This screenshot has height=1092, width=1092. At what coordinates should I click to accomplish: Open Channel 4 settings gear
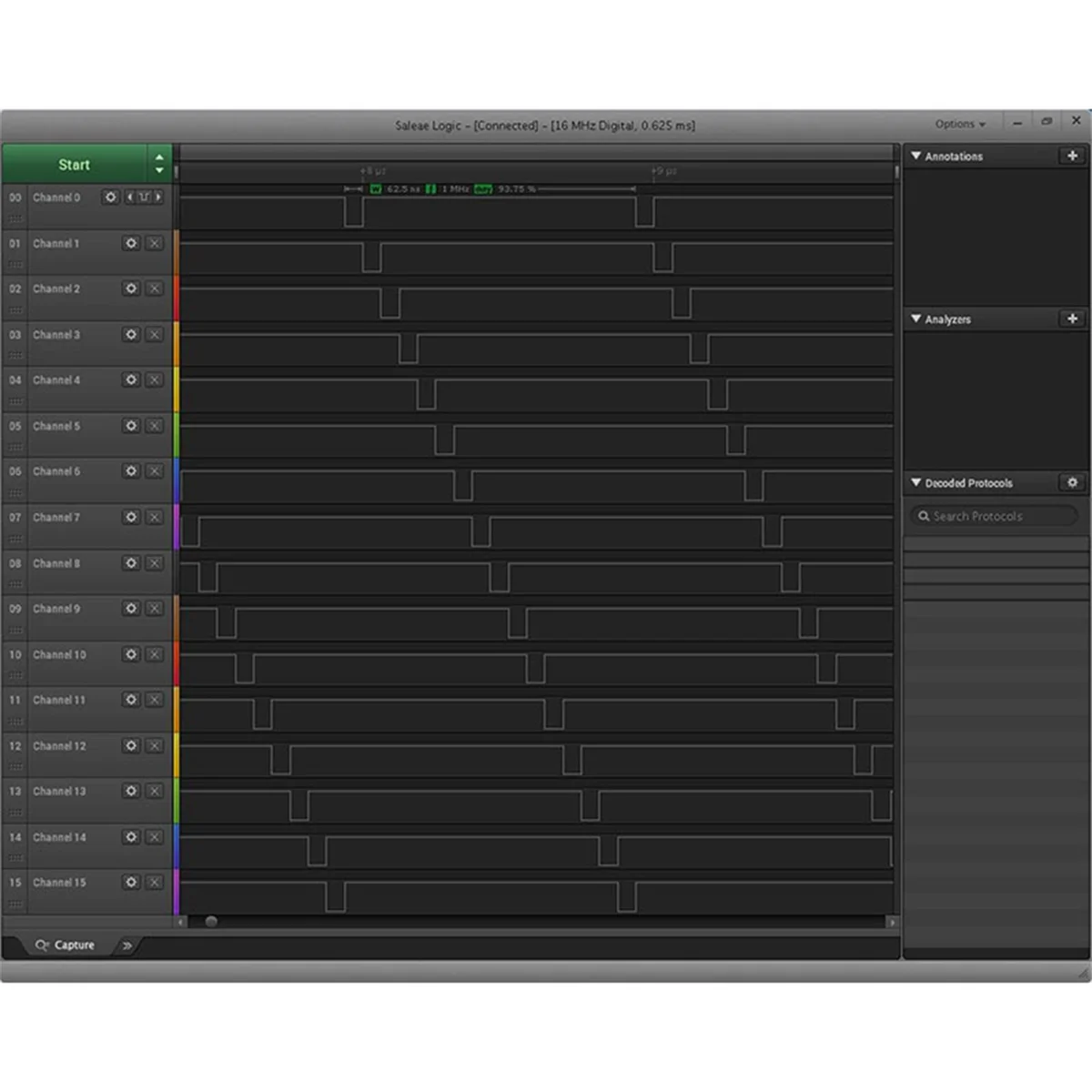(131, 379)
